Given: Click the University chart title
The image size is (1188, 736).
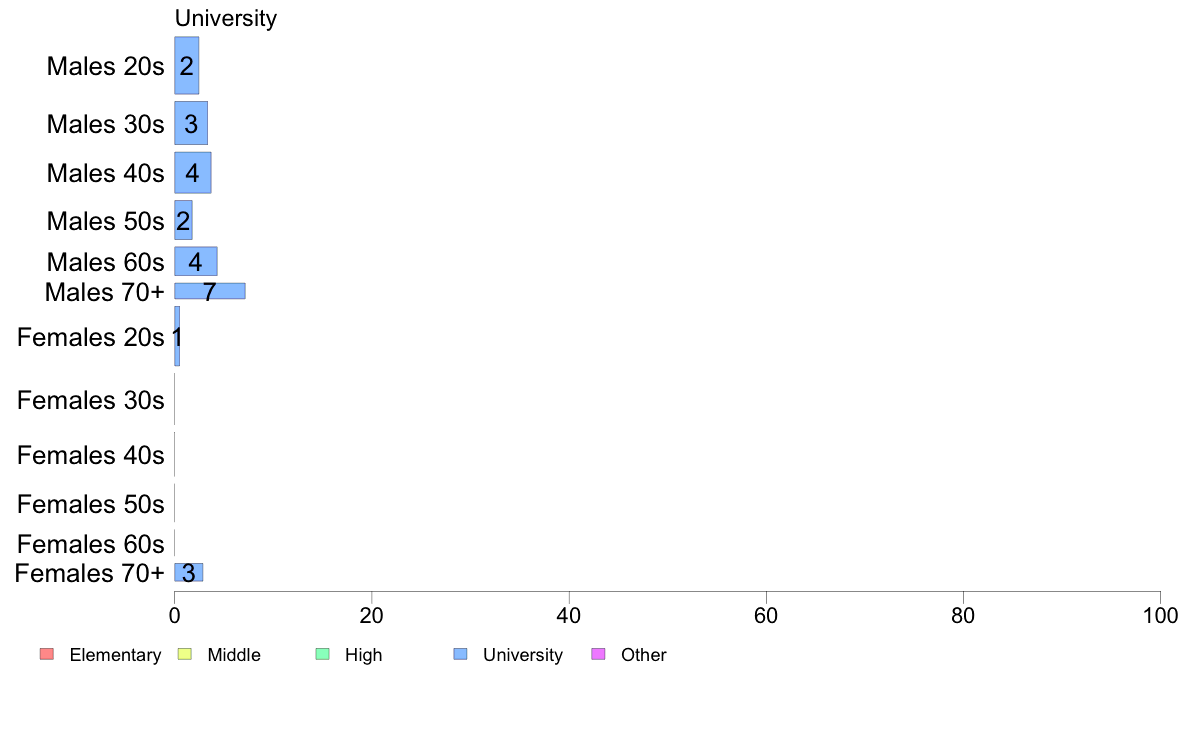Looking at the screenshot, I should pyautogui.click(x=226, y=18).
